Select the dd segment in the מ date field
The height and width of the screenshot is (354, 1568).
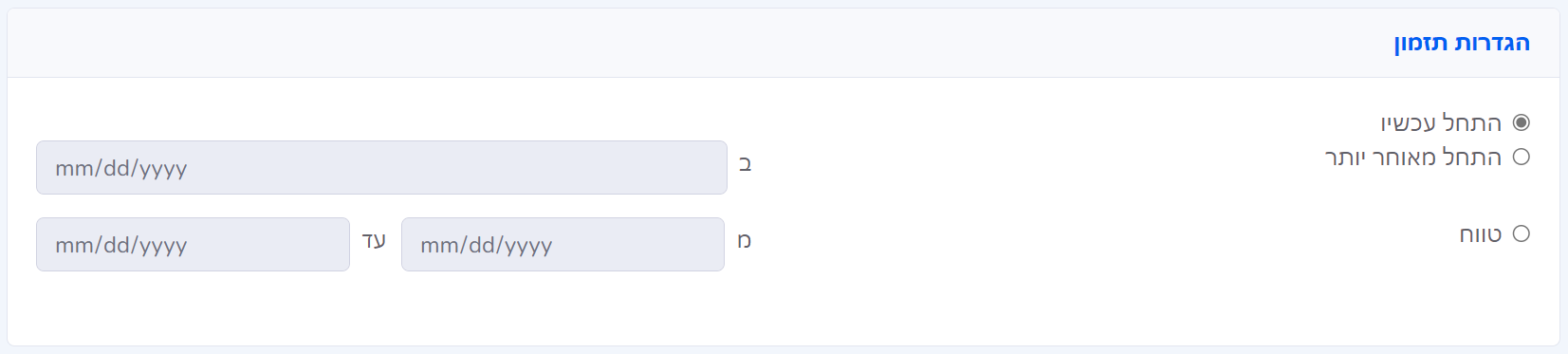click(x=483, y=245)
